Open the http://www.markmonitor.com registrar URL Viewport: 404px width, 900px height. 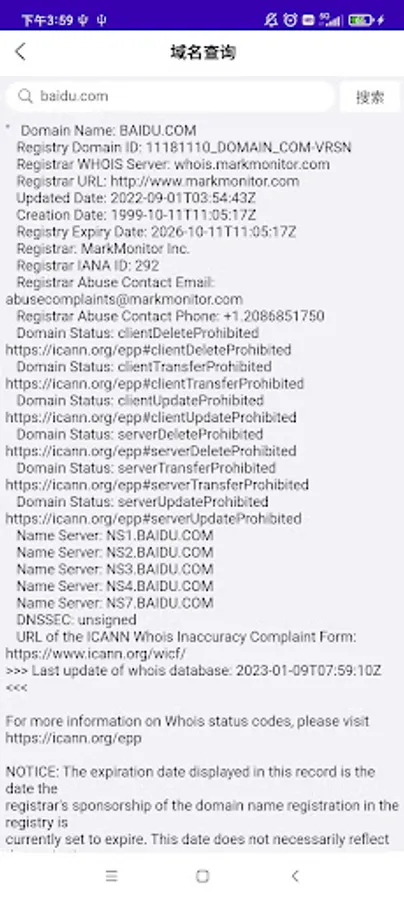click(x=205, y=181)
